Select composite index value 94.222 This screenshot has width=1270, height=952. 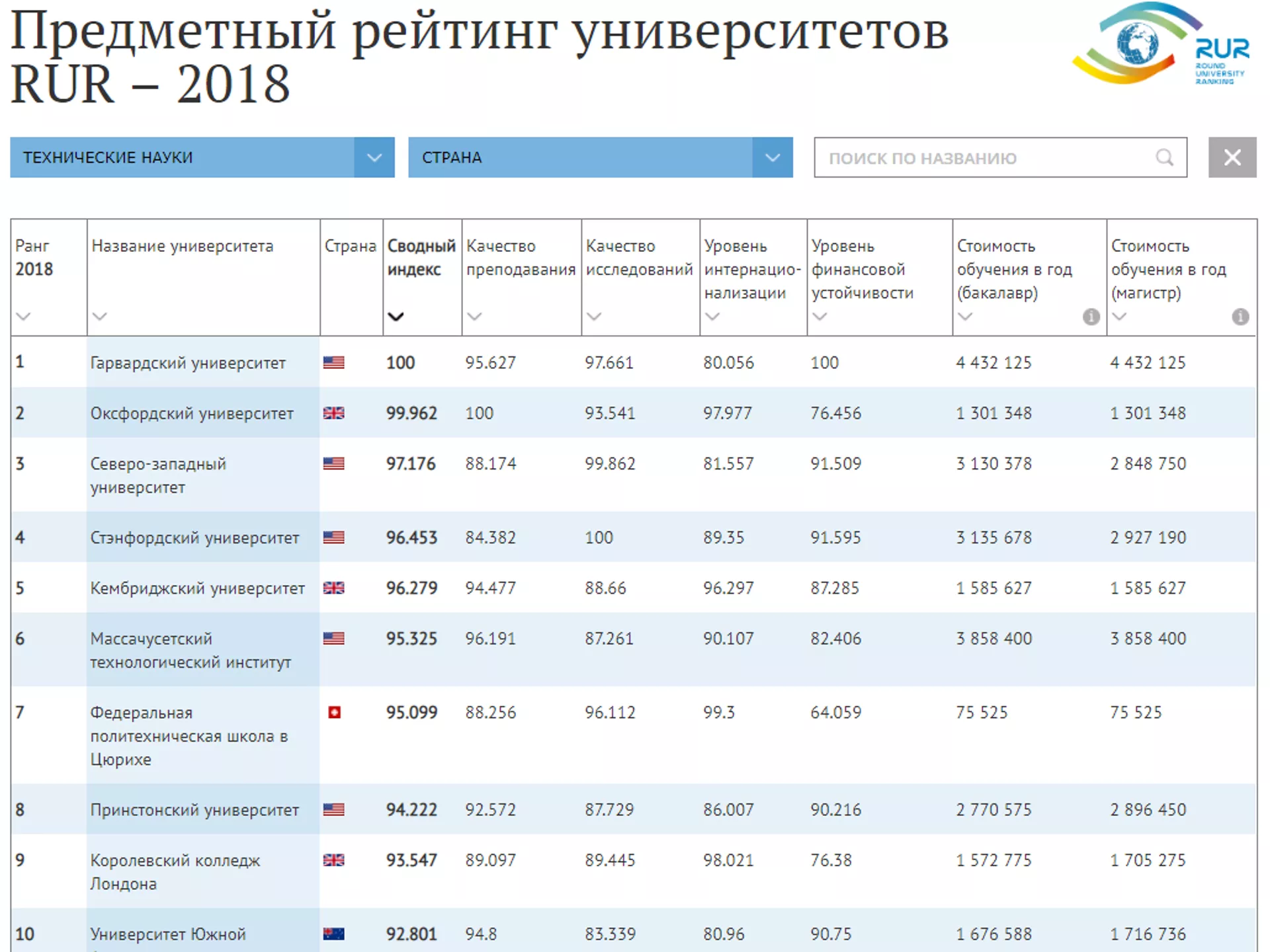coord(411,810)
